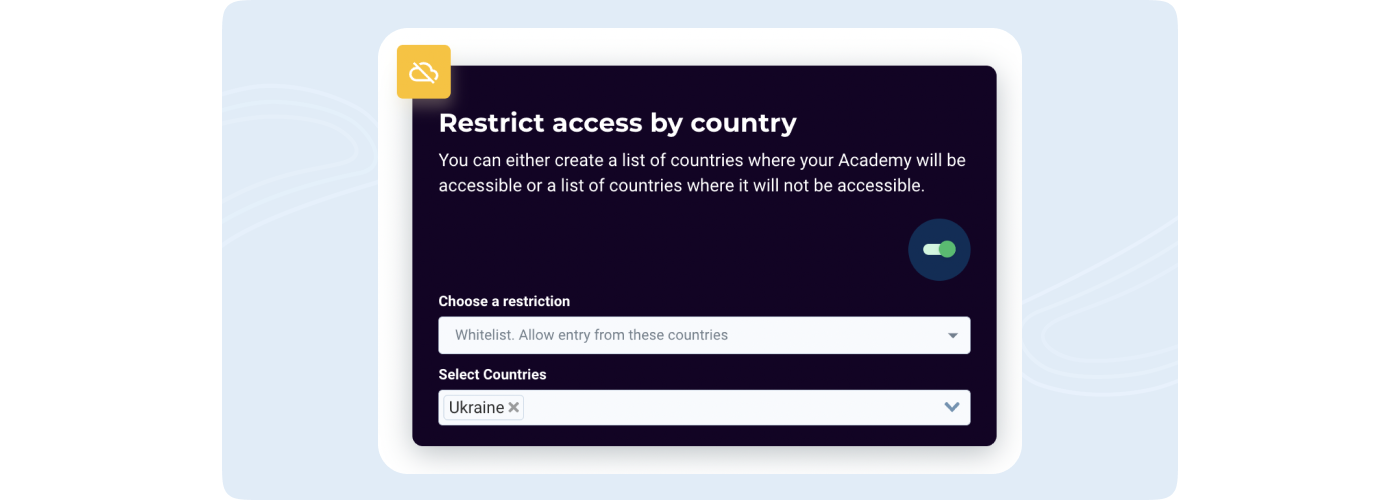Click "Allow entry from these countries" text
Screen dimensions: 1400x500
pos(623,335)
